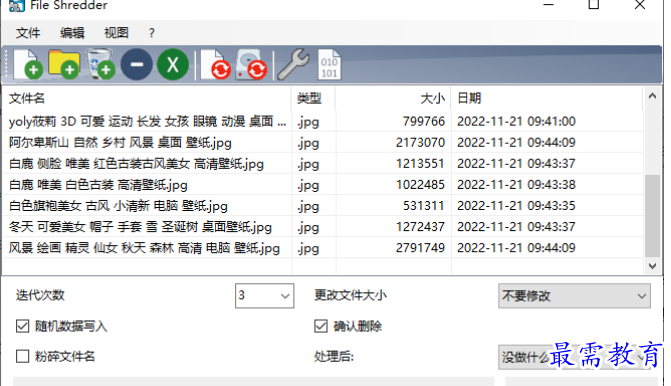
Task: Click the file list vertical scrollbar thumb
Action: tap(652, 215)
